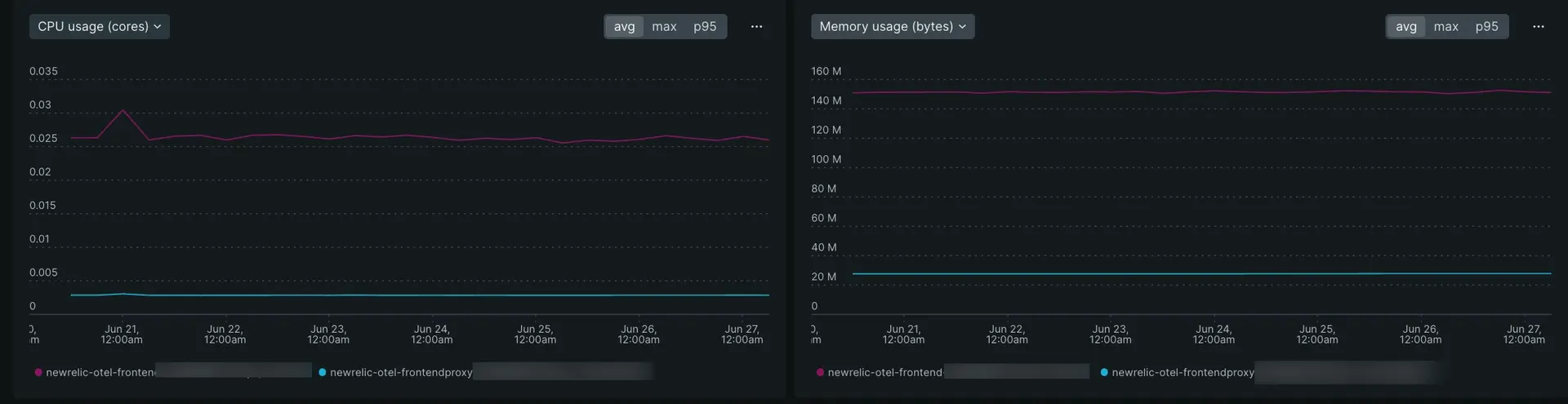Open the Memory usage chart's three-dot menu

[1538, 27]
